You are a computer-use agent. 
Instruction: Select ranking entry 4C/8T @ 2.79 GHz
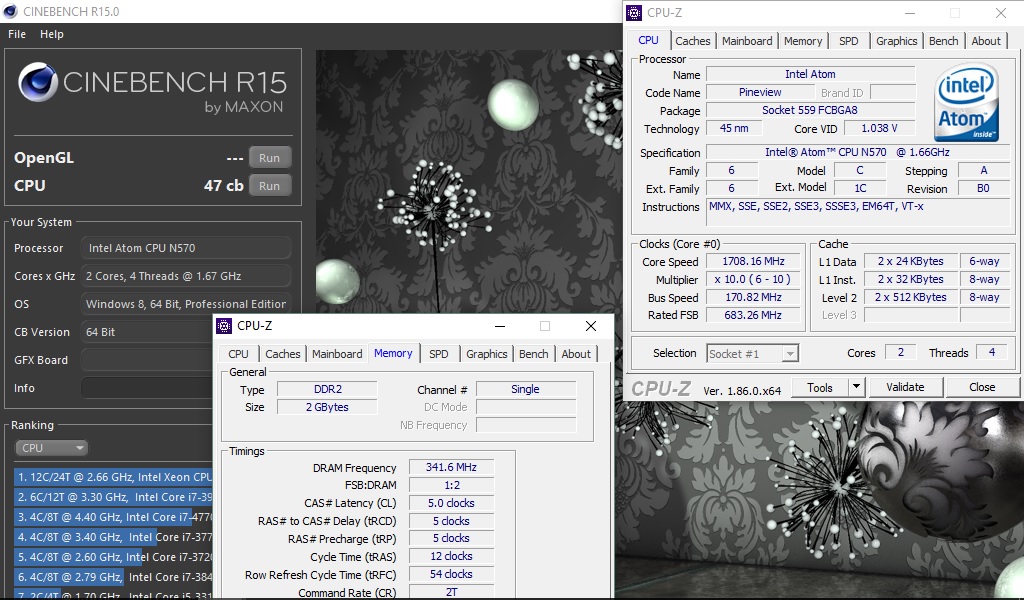112,577
